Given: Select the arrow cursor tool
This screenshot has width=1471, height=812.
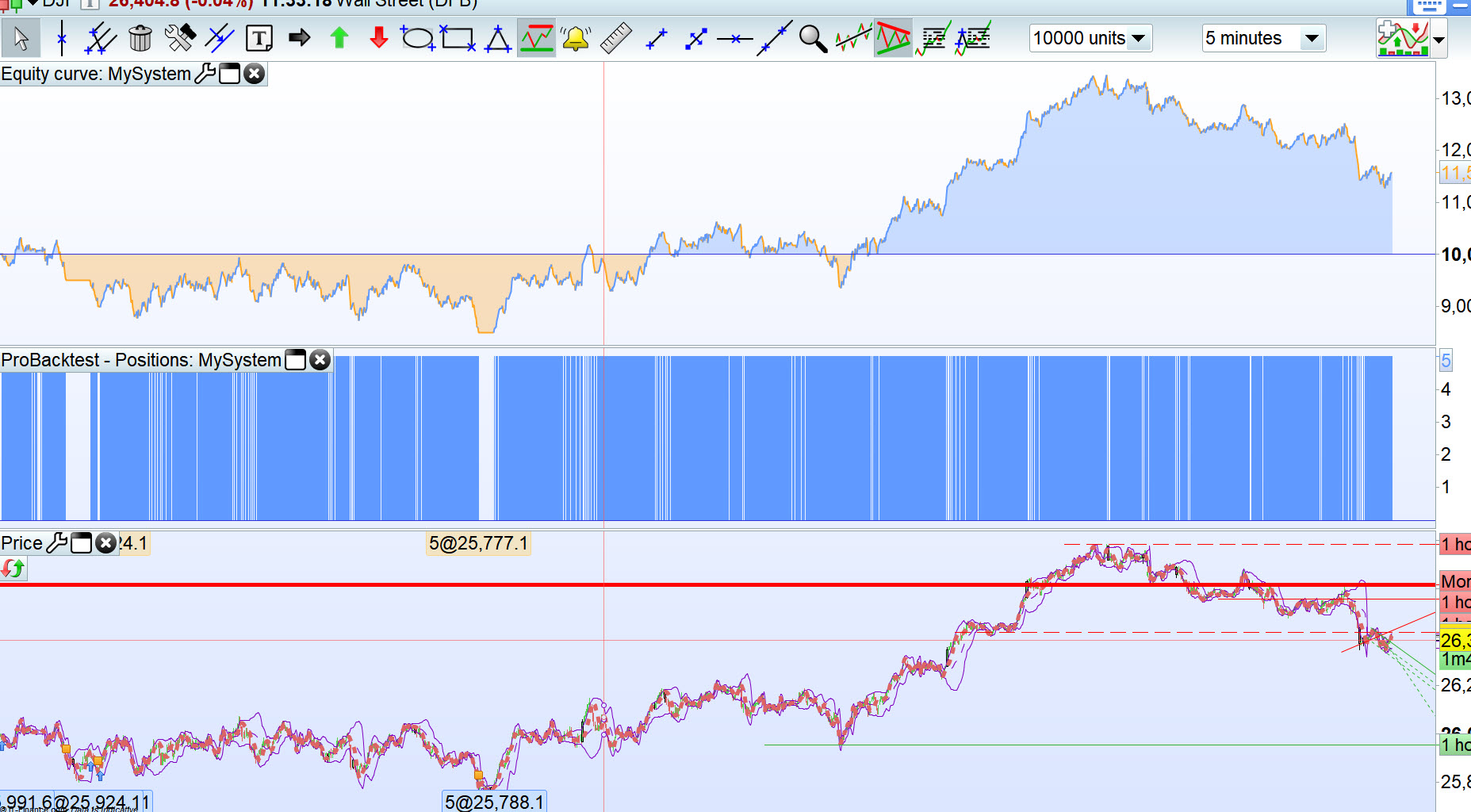Looking at the screenshot, I should [21, 38].
